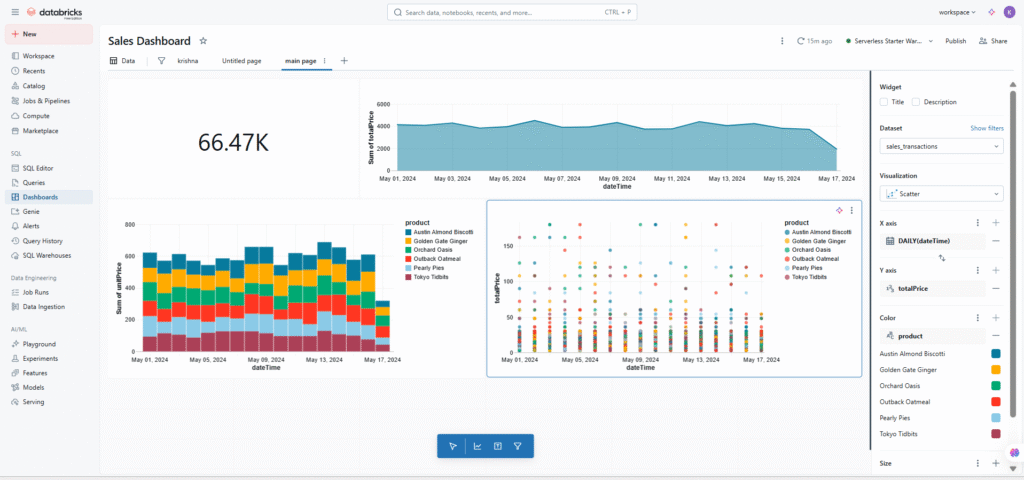The height and width of the screenshot is (480, 1024).
Task: Open the Data tab
Action: (122, 61)
